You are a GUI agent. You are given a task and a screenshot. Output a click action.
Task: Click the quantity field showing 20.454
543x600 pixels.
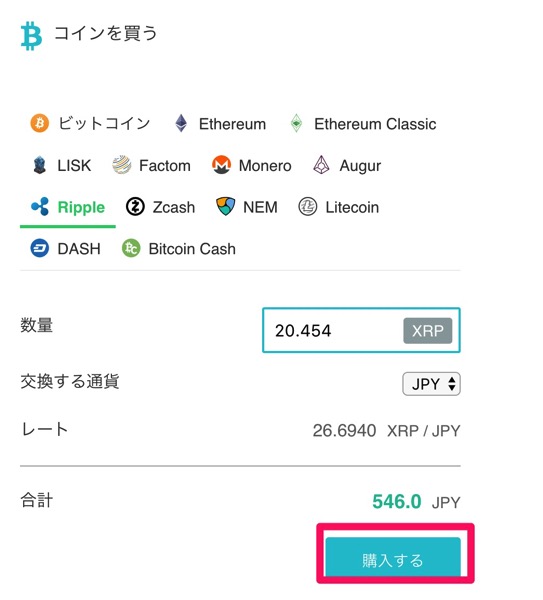click(361, 330)
